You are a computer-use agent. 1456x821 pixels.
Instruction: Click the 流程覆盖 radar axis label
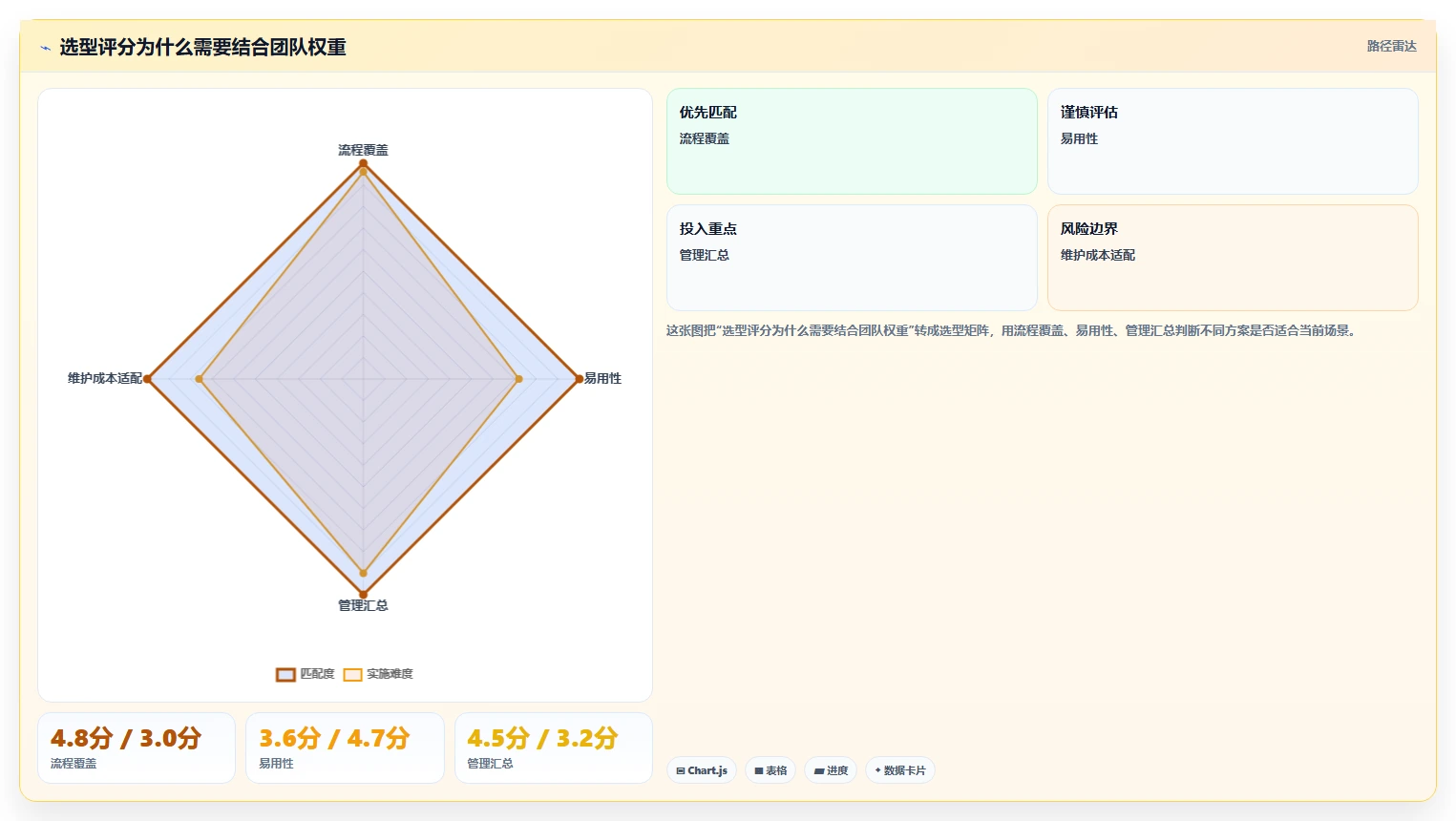(x=363, y=150)
